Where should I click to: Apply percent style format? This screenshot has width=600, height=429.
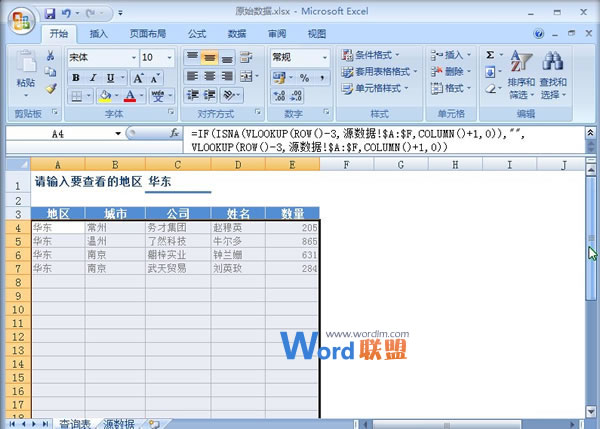click(x=305, y=78)
